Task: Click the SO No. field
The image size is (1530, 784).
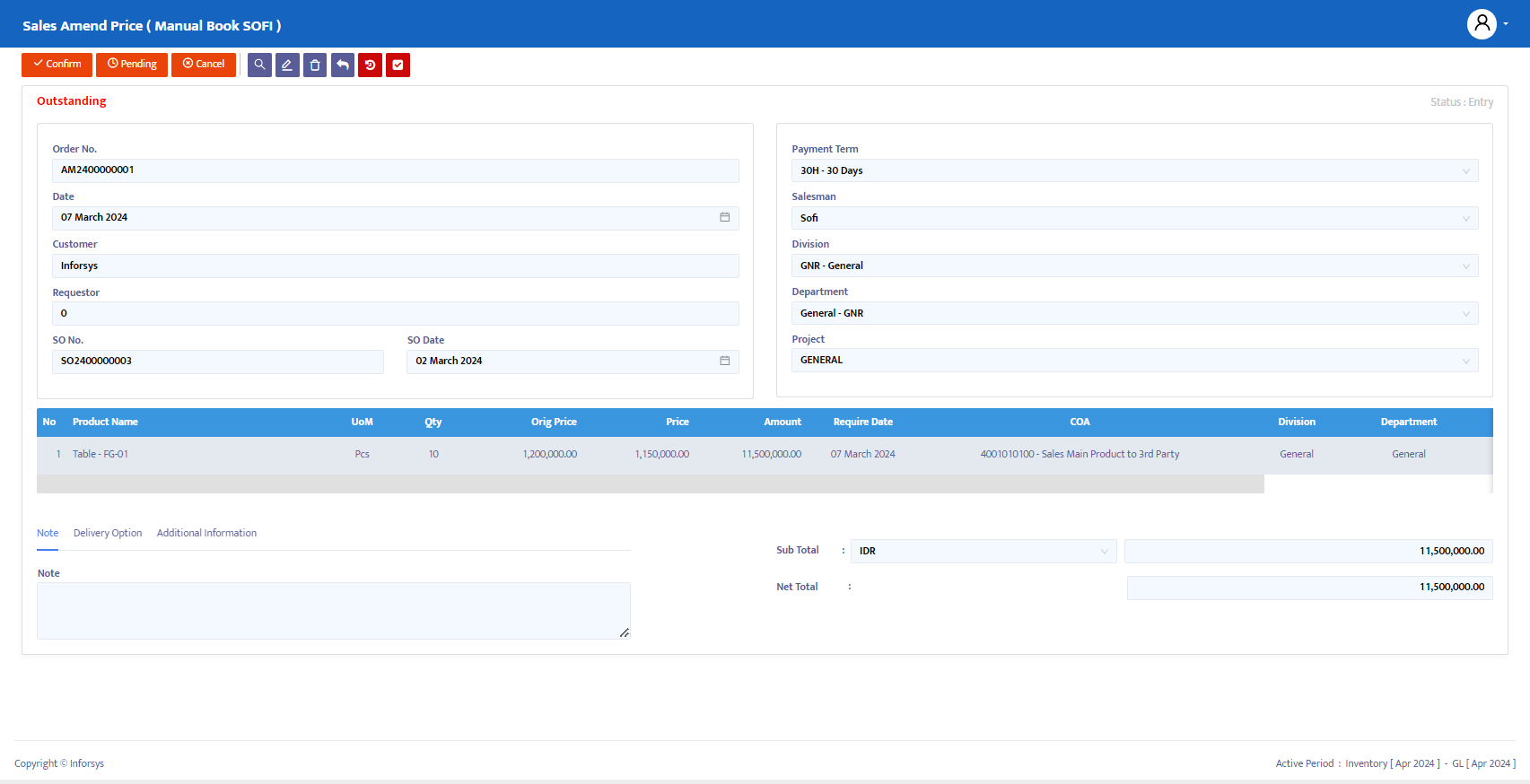Action: click(218, 361)
